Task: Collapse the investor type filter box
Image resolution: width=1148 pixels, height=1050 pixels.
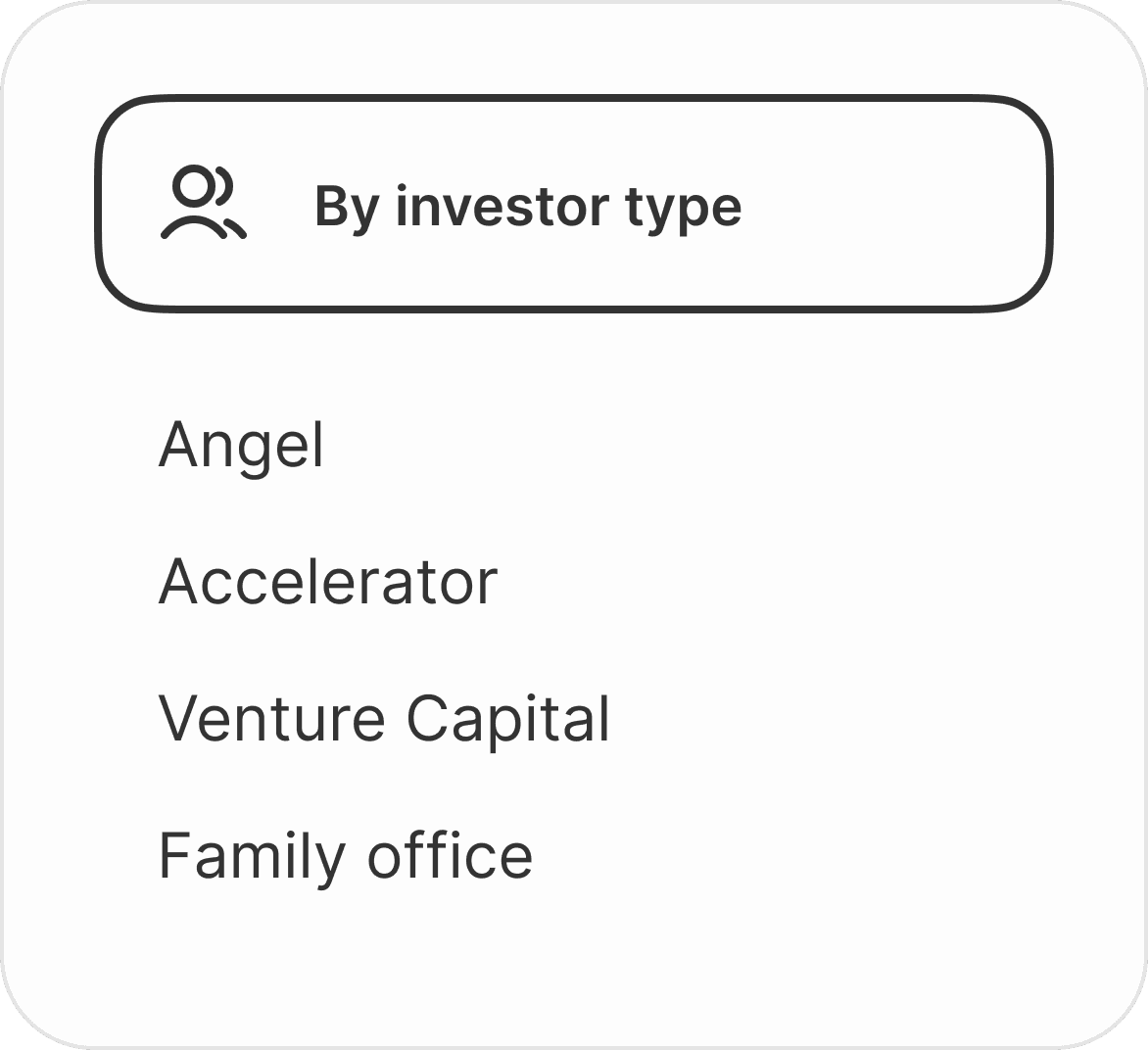Action: click(x=573, y=204)
